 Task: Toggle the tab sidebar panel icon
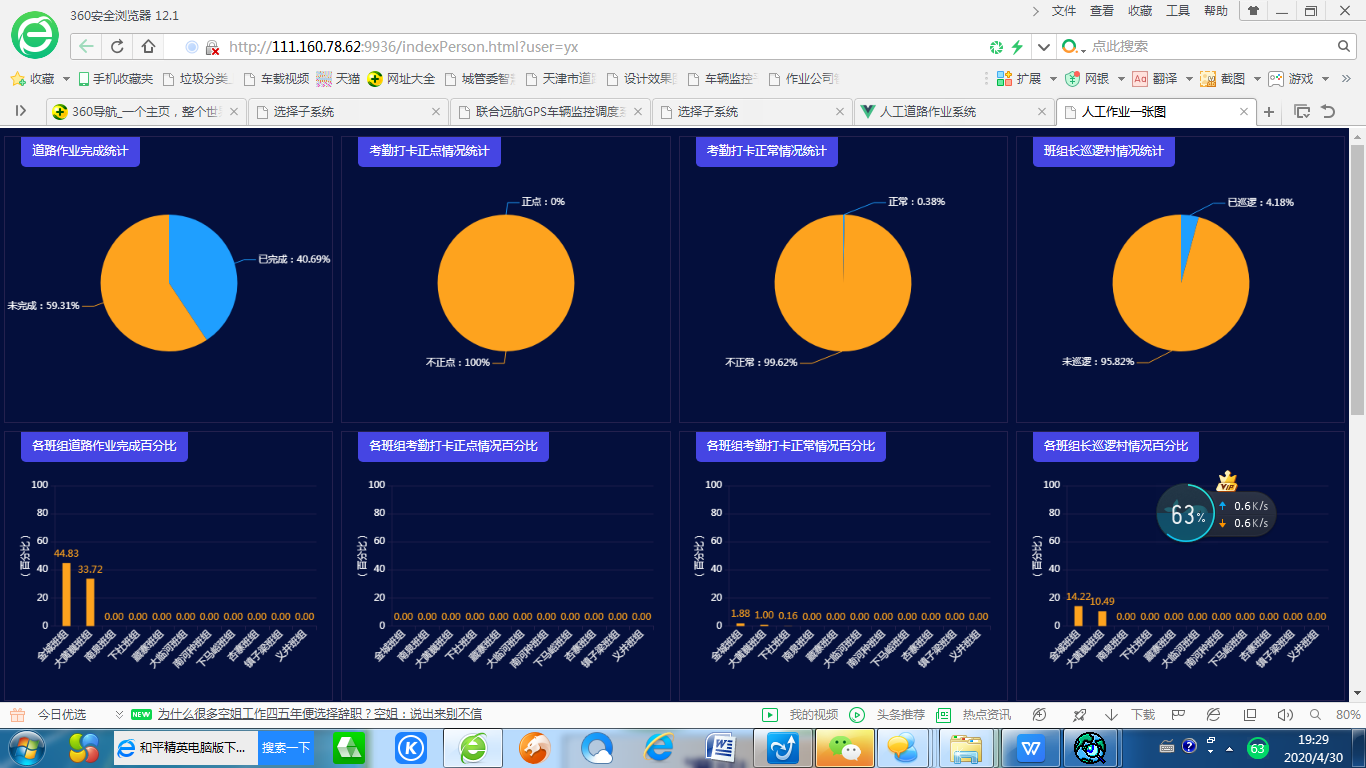(20, 111)
